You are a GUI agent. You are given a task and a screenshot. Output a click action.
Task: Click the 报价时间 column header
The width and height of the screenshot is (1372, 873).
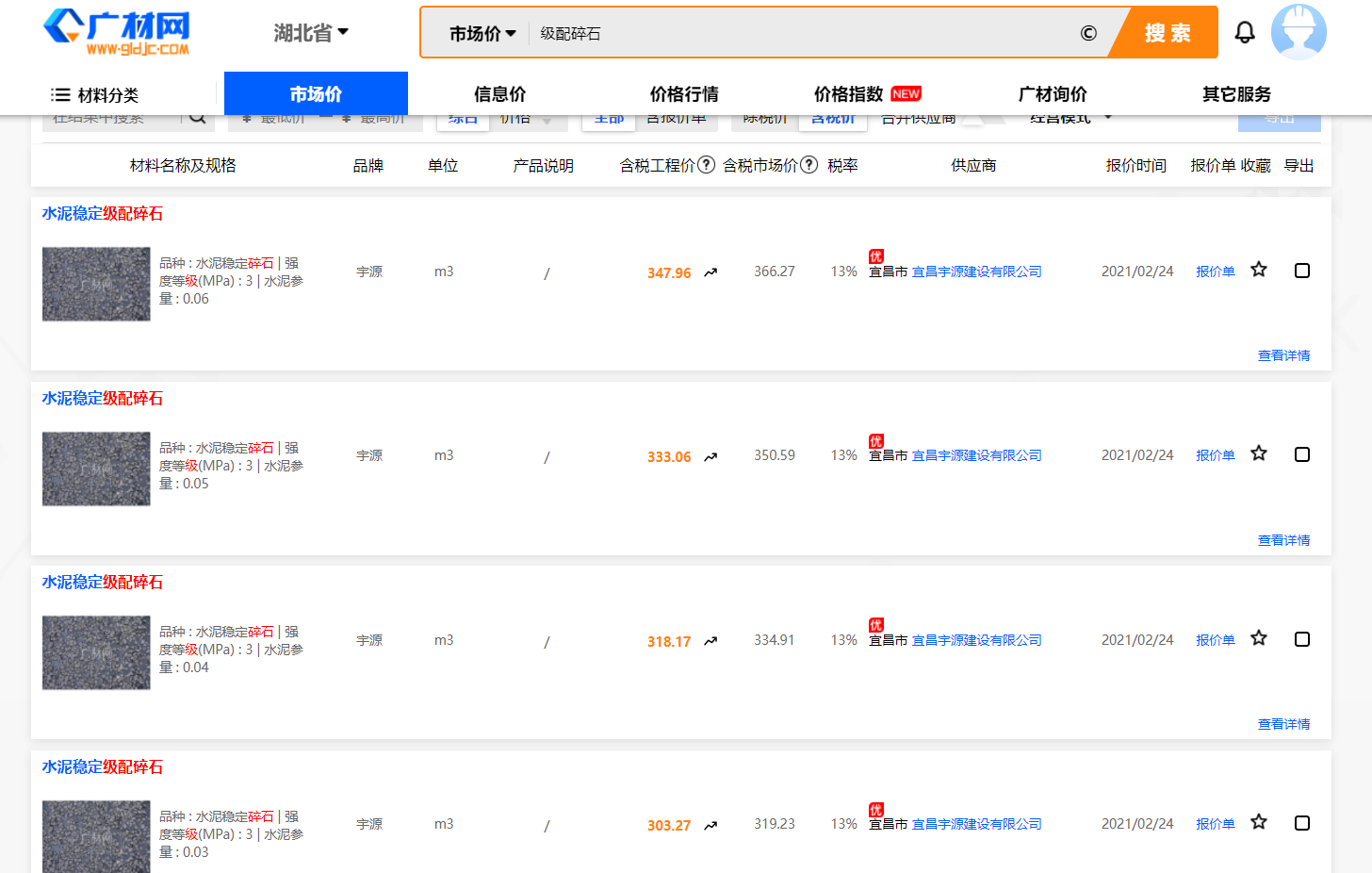pos(1136,166)
